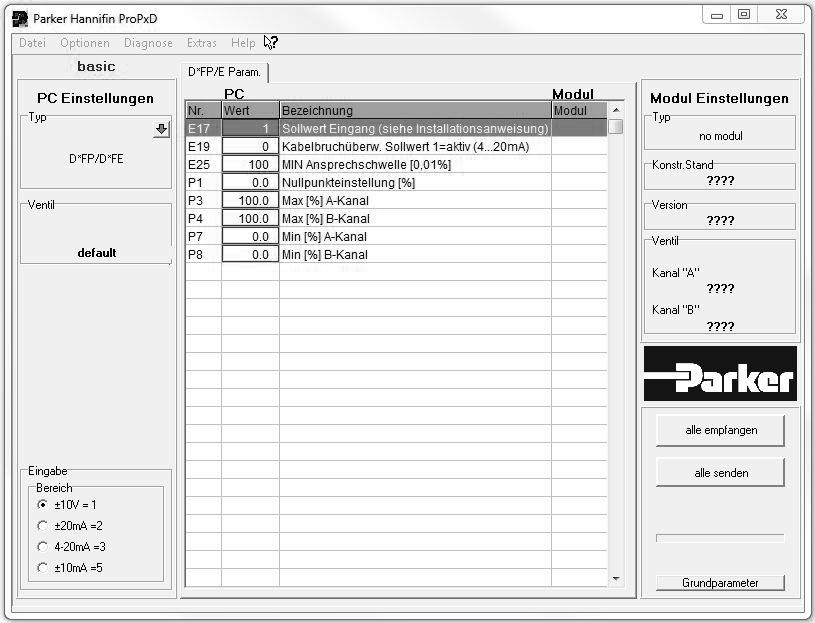Click the 'D*FP/D*FE' type text
Viewport: 815px width, 623px height.
(96, 159)
